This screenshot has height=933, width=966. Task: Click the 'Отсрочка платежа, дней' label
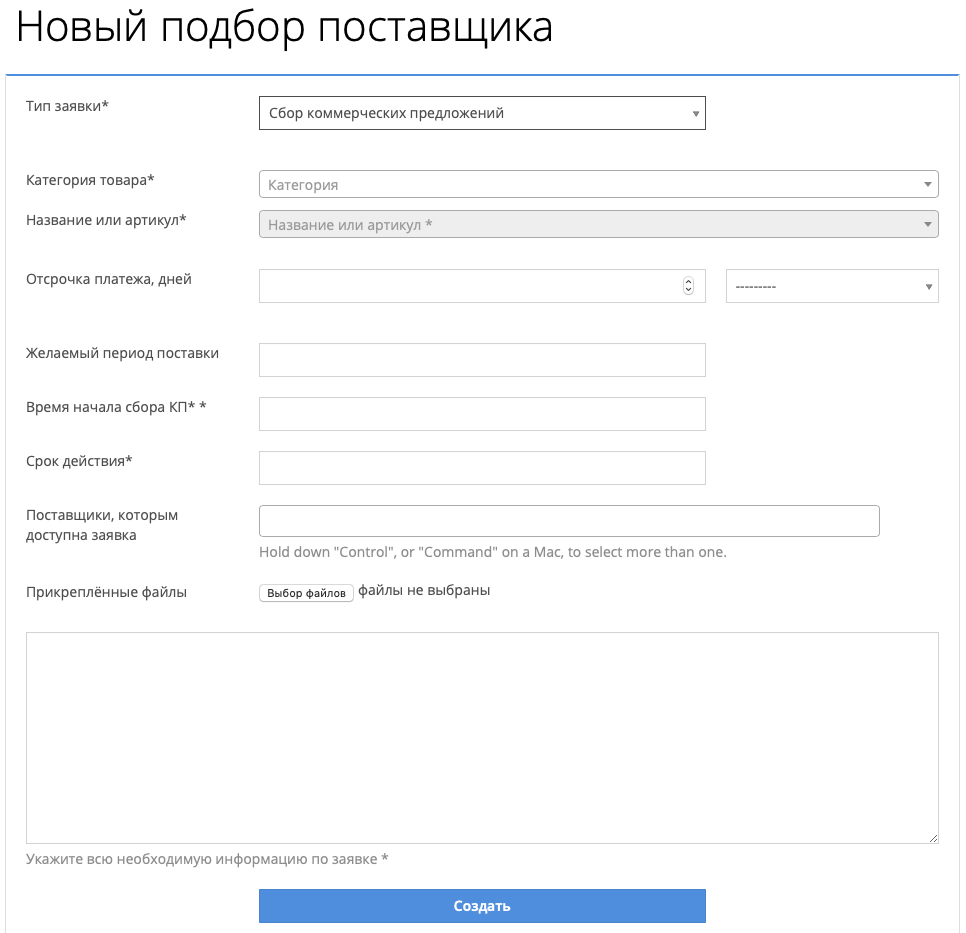[x=109, y=279]
